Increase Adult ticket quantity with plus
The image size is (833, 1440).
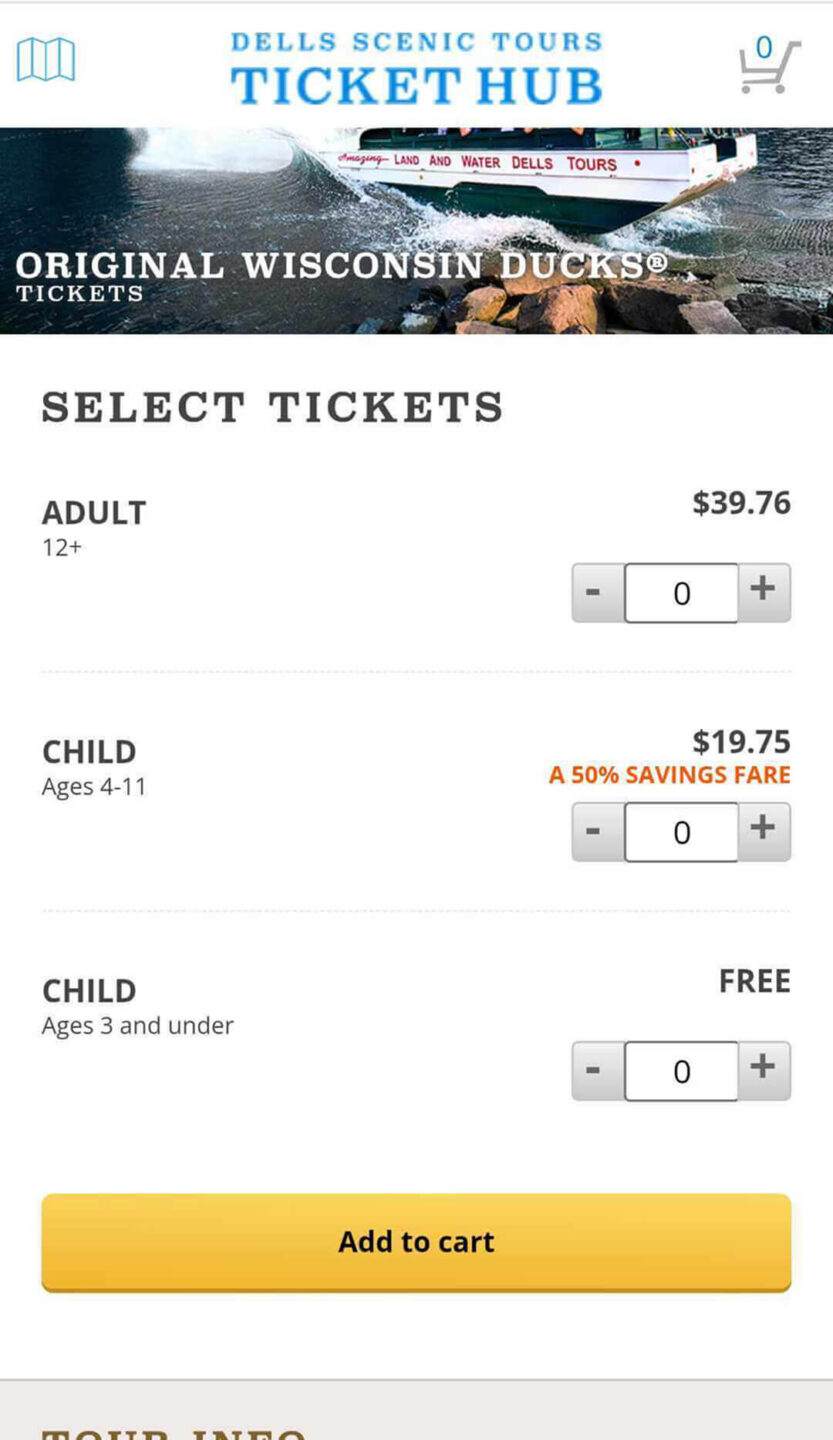pos(763,591)
